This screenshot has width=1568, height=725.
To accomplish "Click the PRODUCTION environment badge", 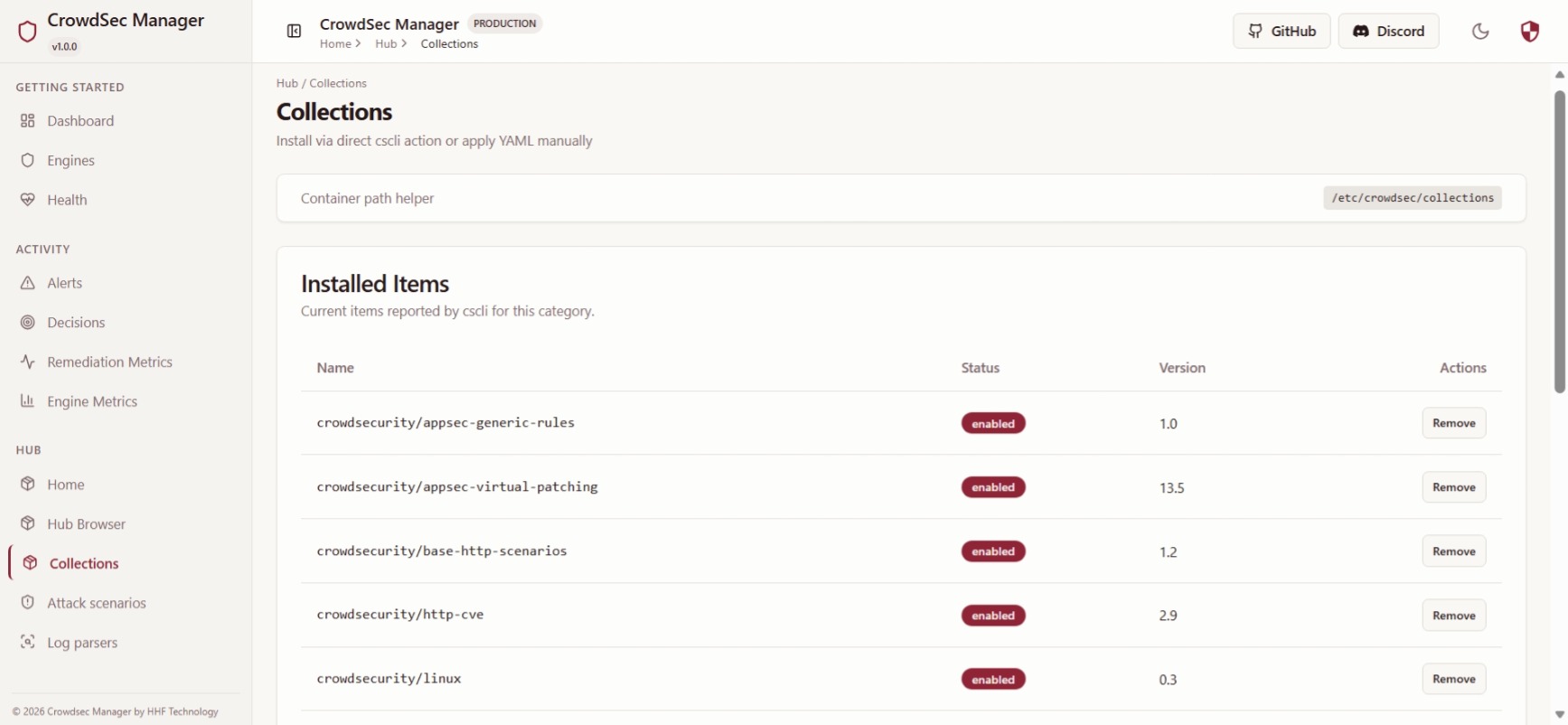I will [505, 24].
